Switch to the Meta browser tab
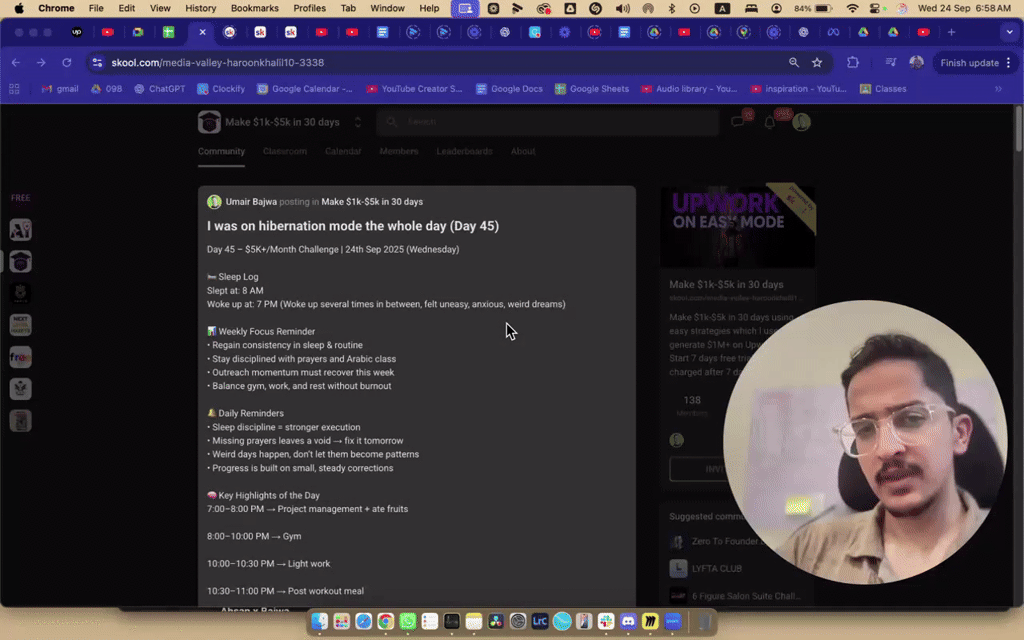 click(833, 32)
